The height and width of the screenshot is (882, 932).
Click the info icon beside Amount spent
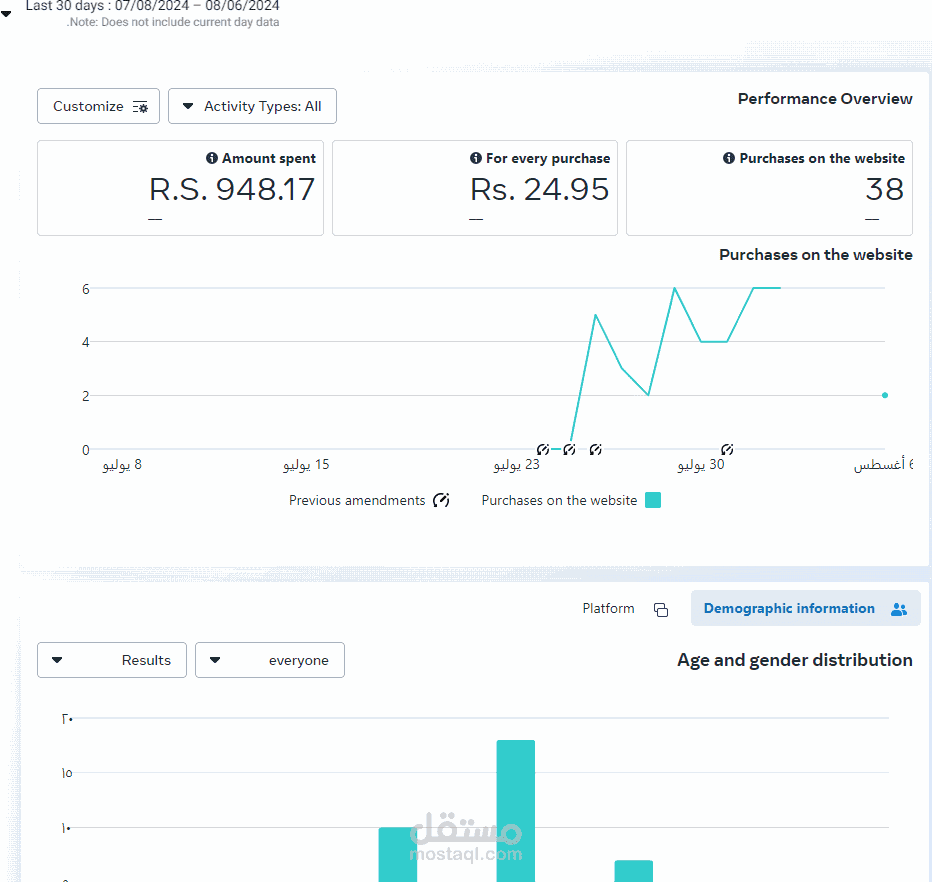click(212, 158)
